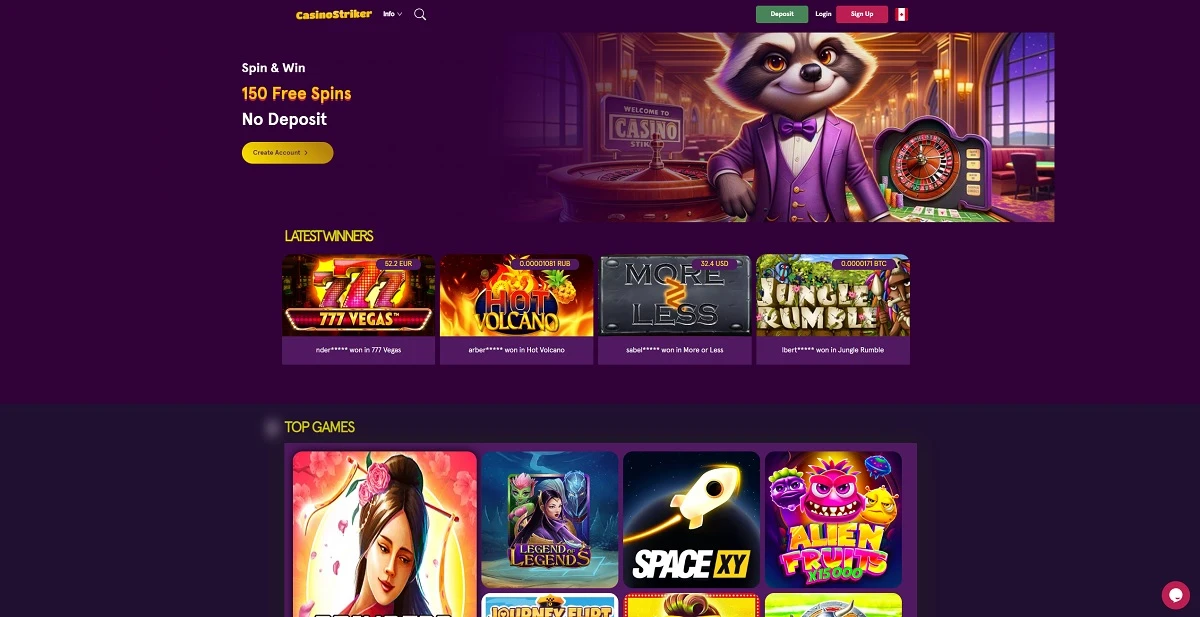
Task: Open the Hot Volcano game thumbnail
Action: coord(516,295)
